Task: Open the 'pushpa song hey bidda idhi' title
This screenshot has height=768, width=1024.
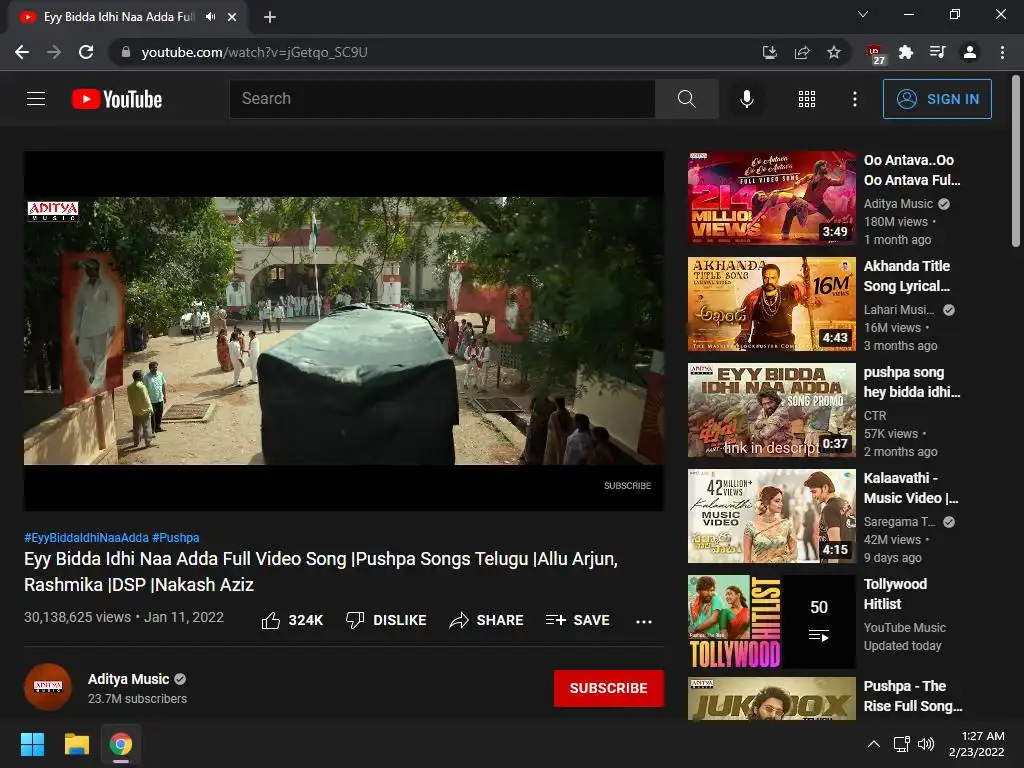Action: (912, 382)
